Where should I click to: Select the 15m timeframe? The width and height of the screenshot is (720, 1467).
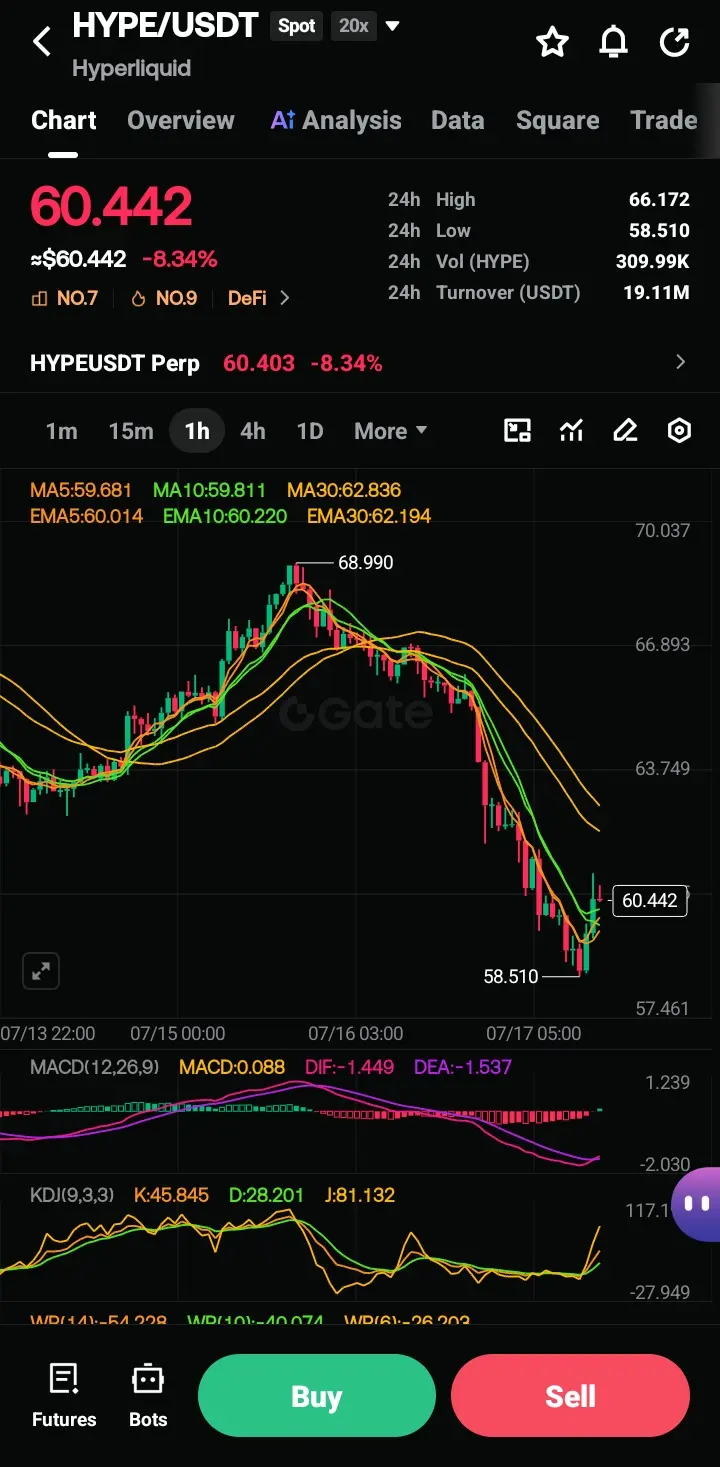coord(131,431)
